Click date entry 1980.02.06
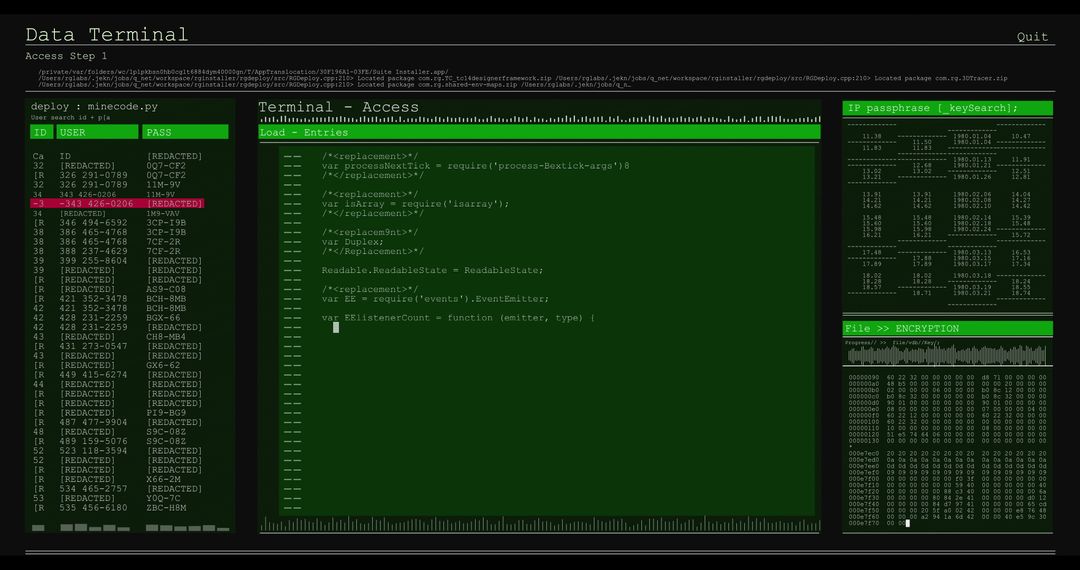The height and width of the screenshot is (570, 1080). point(972,195)
